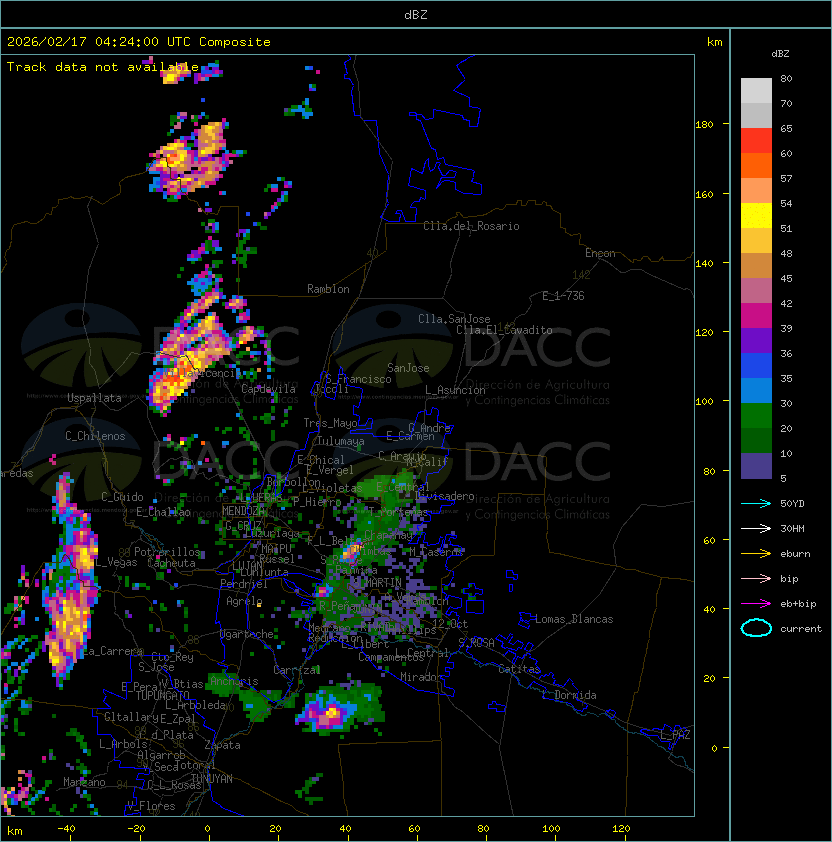Viewport: 832px width, 842px height.
Task: Click the 'Ugarteche' label
Action: [x=247, y=634]
